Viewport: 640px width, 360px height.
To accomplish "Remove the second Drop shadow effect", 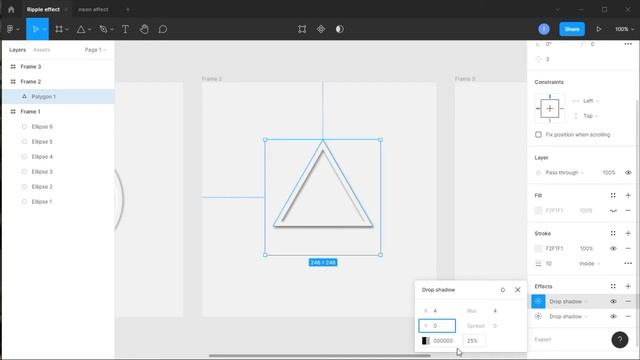I will tap(628, 316).
